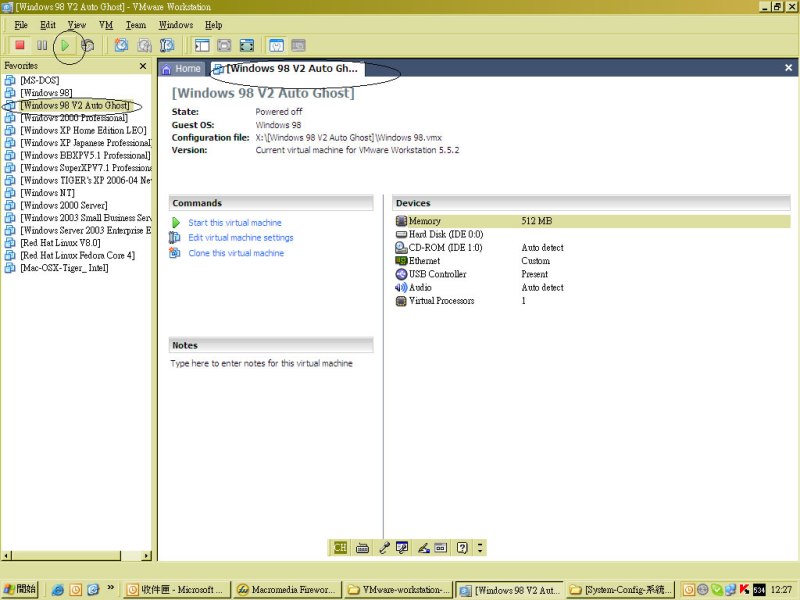Select [Windows 2000 Professional] favorite
Viewport: 800px width, 600px height.
tap(74, 118)
